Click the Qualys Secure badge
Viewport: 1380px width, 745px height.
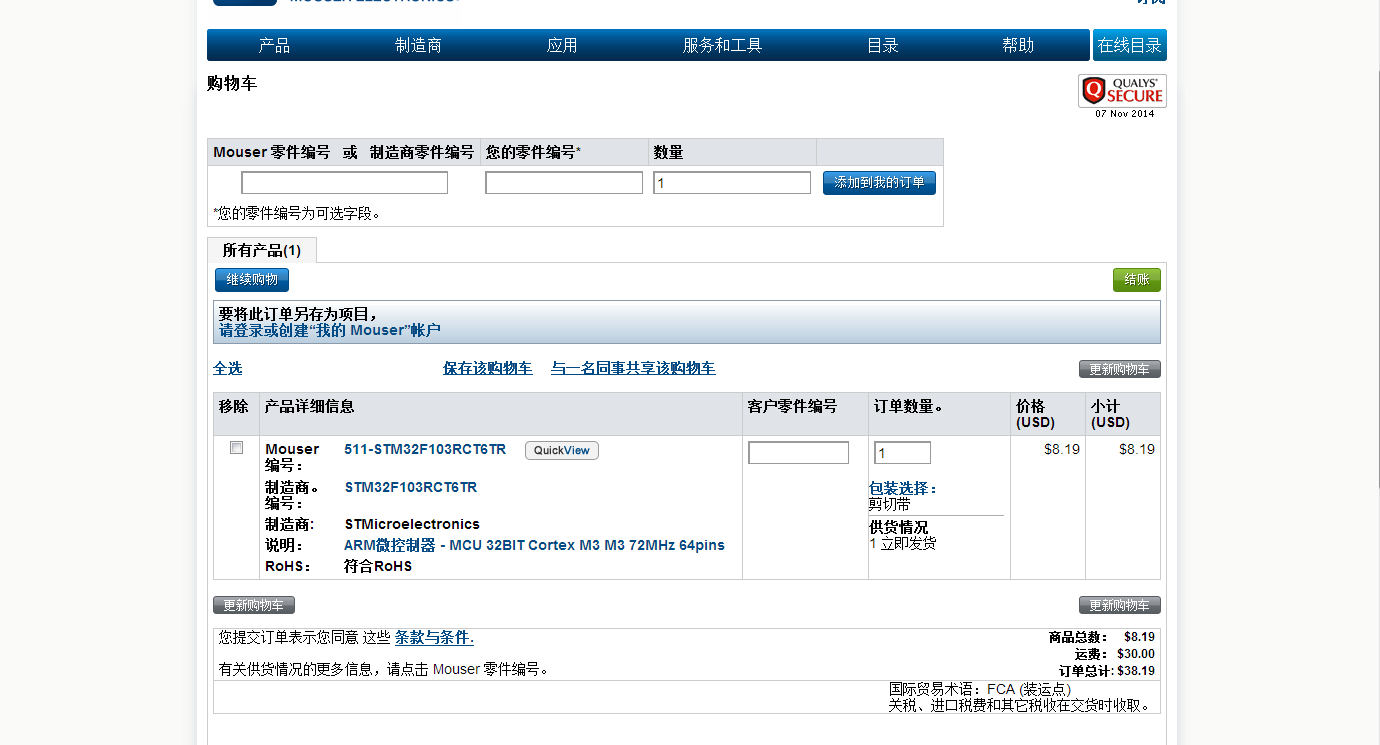tap(1122, 92)
